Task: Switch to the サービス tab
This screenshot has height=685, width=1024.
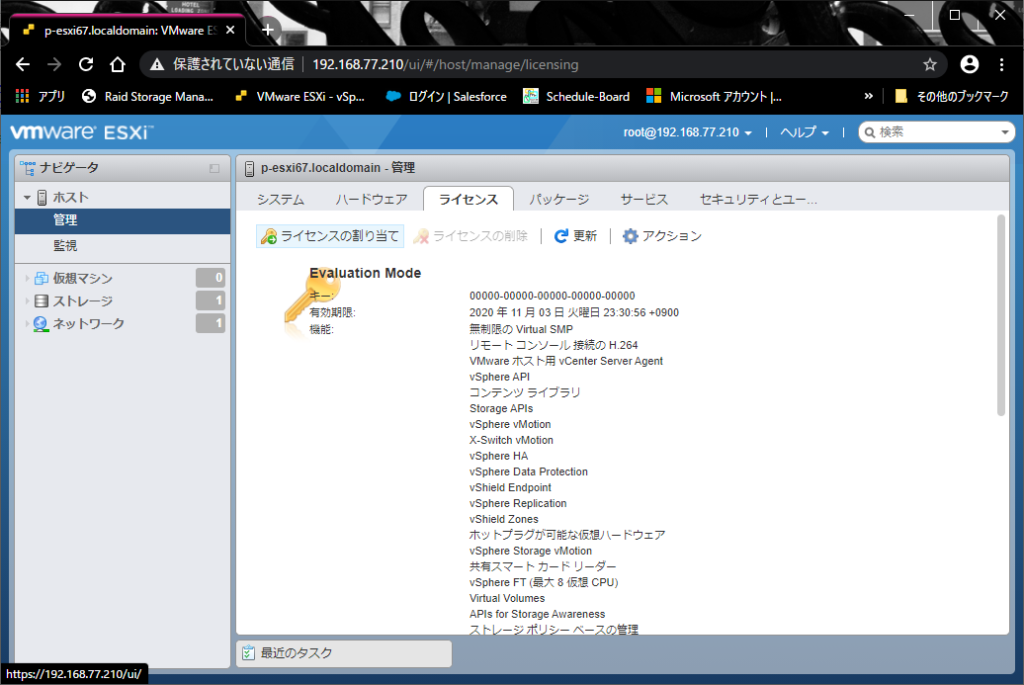Action: tap(644, 200)
